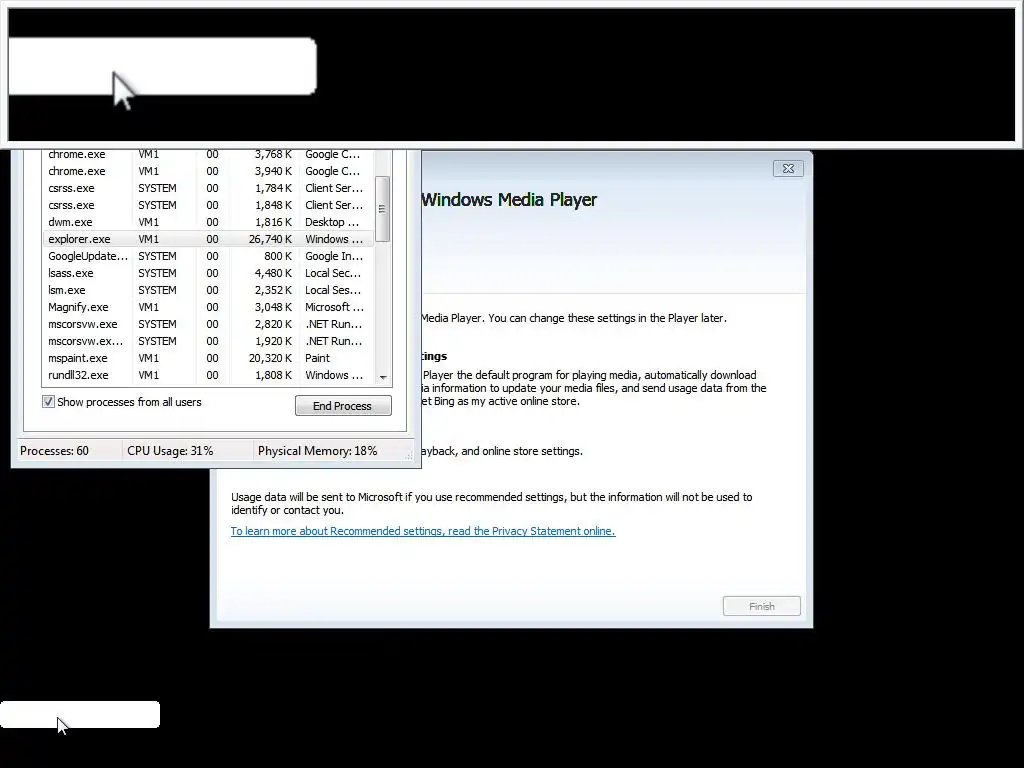Click the 26,740 K memory value

pos(270,239)
